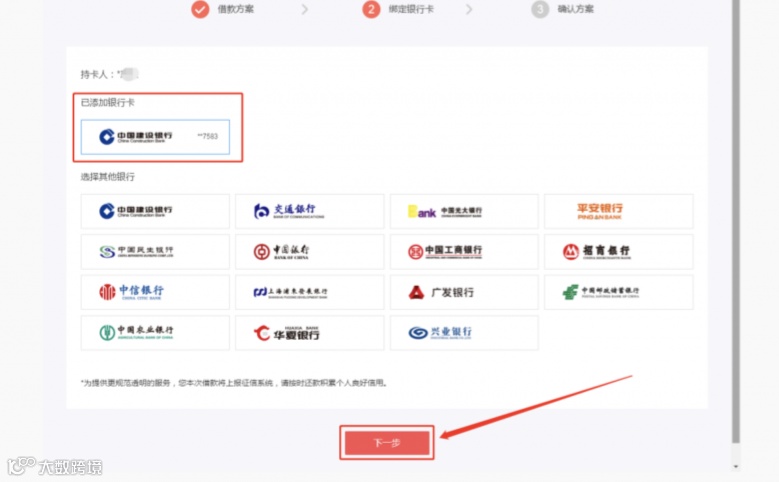Click step 2 绑定银行卡 indicator
779x482 pixels.
click(x=398, y=9)
